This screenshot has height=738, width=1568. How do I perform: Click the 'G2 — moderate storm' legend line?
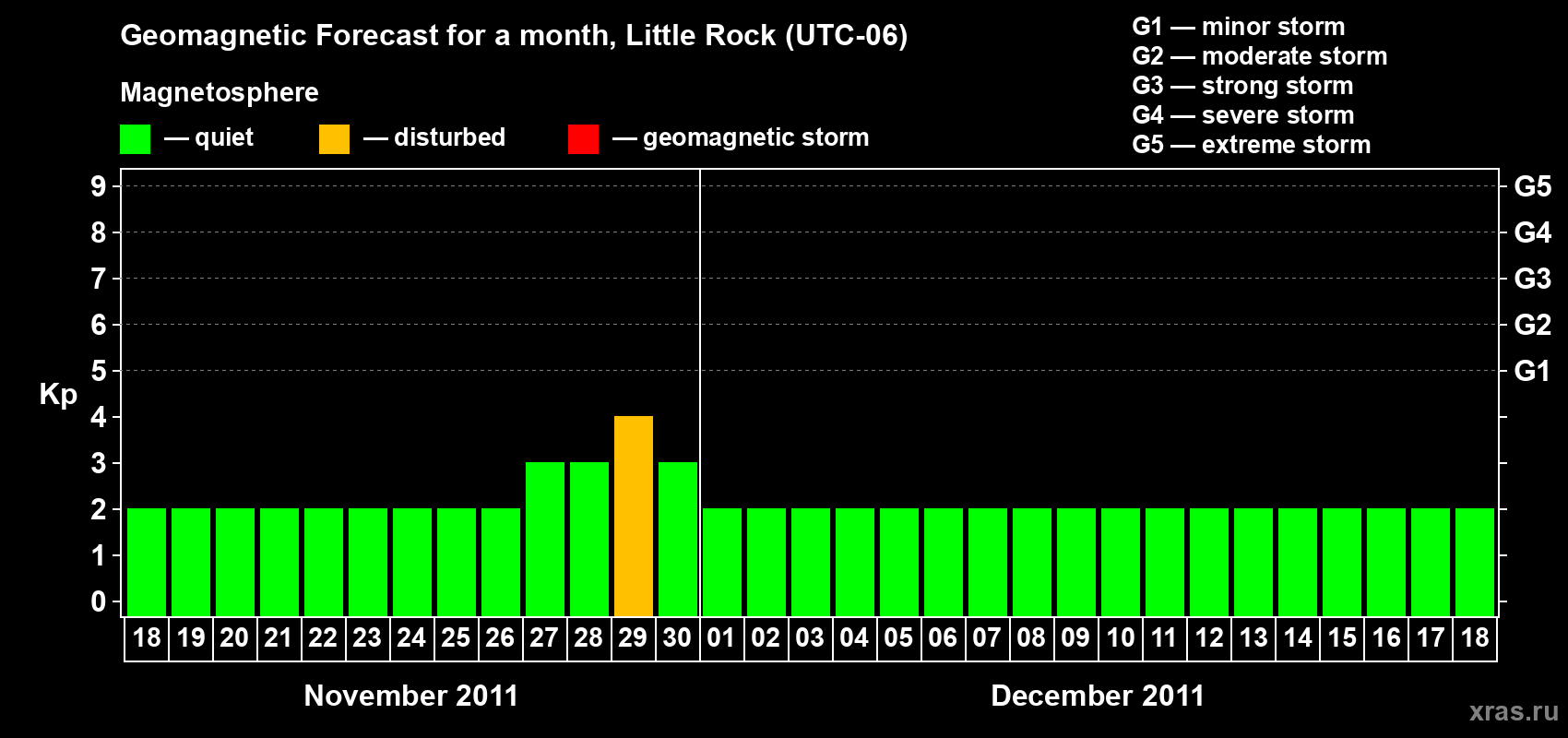coord(1259,56)
